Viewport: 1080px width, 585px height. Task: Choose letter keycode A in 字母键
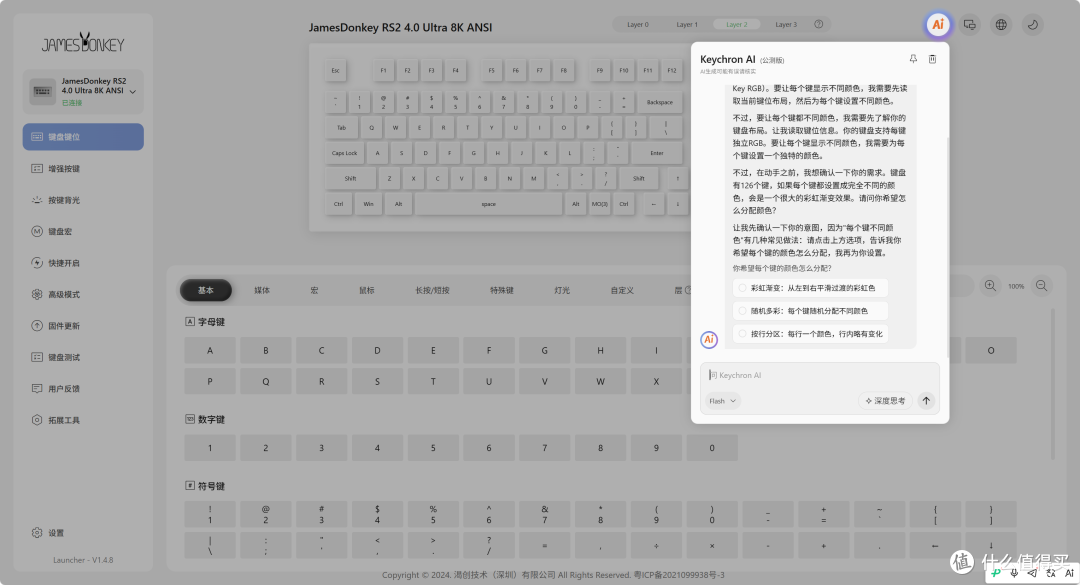pyautogui.click(x=210, y=350)
